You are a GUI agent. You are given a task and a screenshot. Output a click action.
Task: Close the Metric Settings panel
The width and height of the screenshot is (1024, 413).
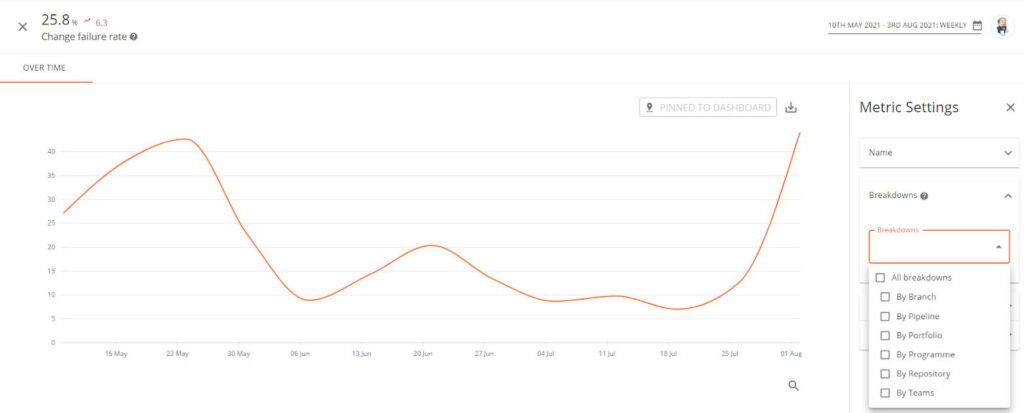tap(1010, 107)
